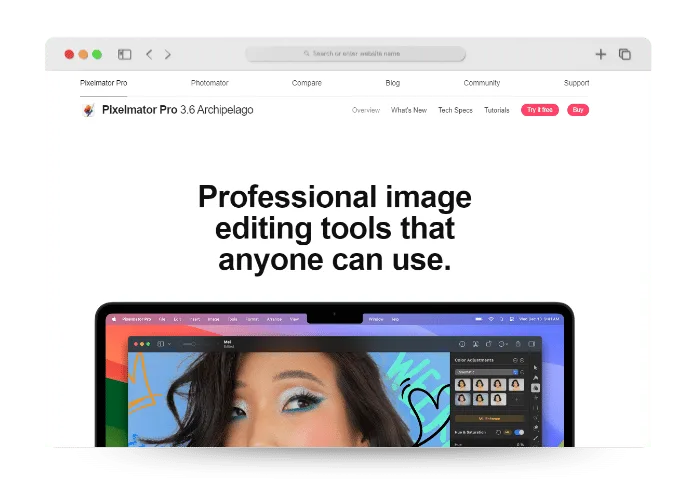The height and width of the screenshot is (500, 700).
Task: Open the View menu in the macOS menu bar
Action: point(294,319)
